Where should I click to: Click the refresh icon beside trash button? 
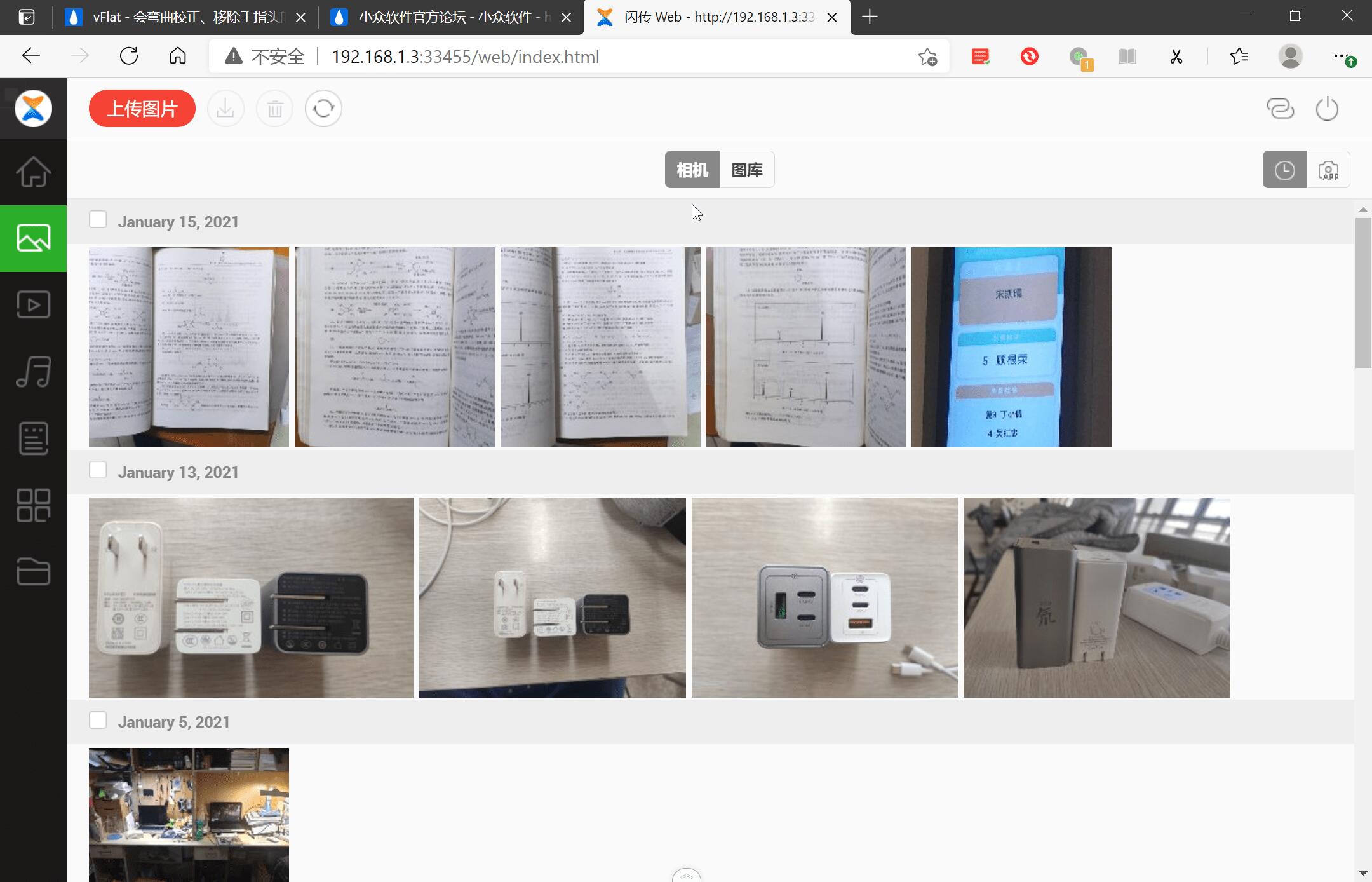click(x=323, y=109)
